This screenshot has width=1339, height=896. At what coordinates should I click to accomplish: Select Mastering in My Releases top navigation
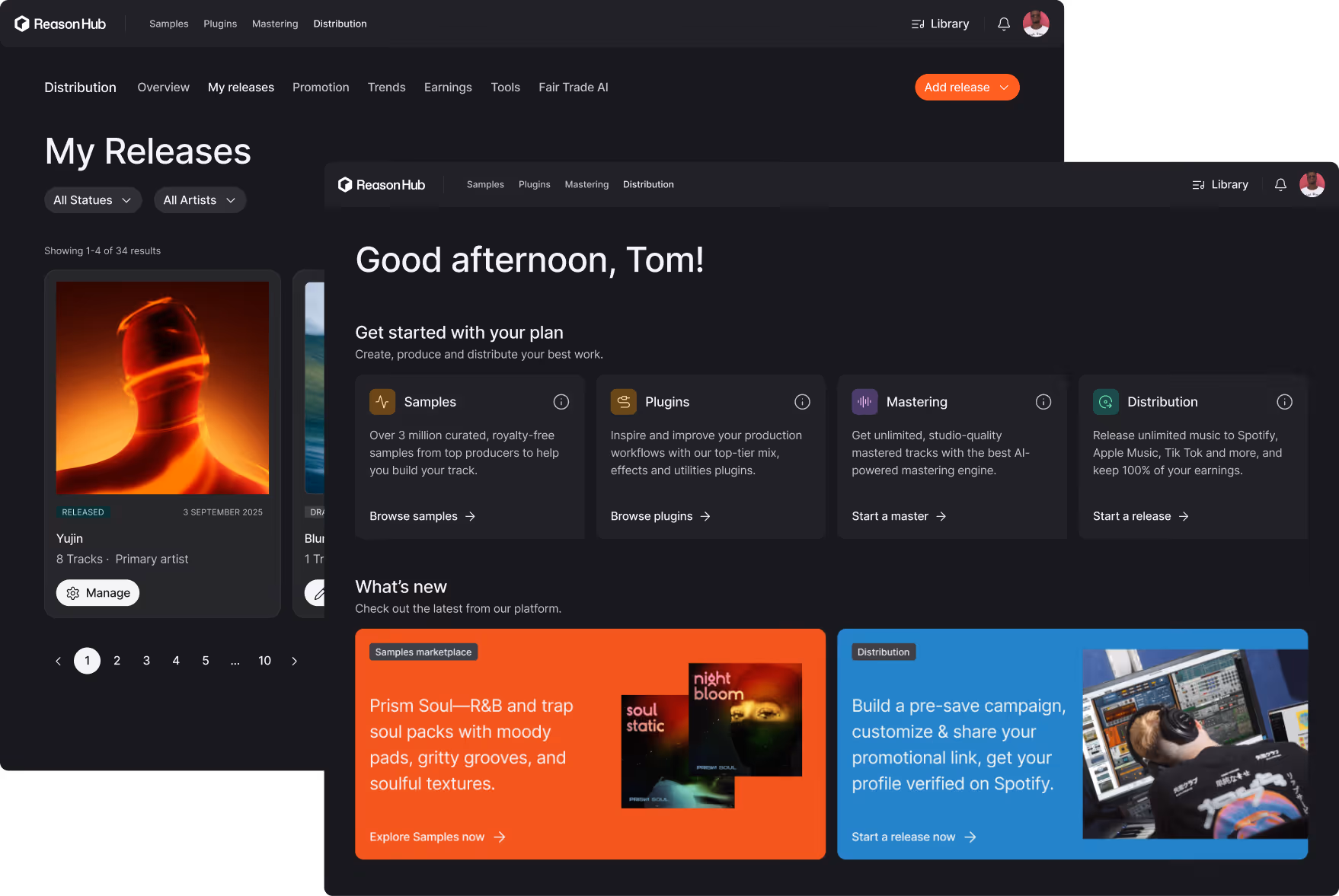tap(275, 24)
